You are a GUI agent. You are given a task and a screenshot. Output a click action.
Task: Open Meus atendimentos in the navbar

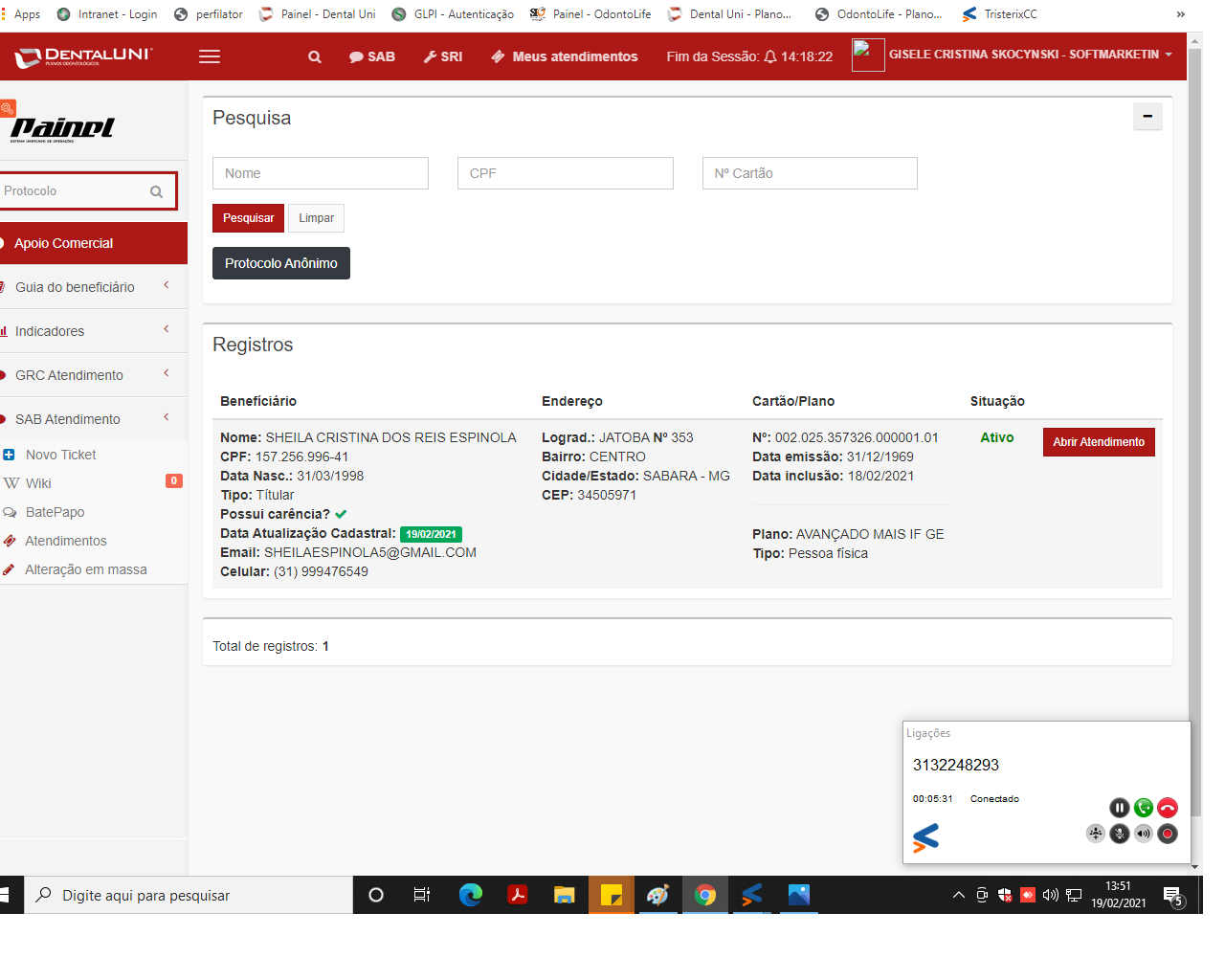click(x=565, y=57)
